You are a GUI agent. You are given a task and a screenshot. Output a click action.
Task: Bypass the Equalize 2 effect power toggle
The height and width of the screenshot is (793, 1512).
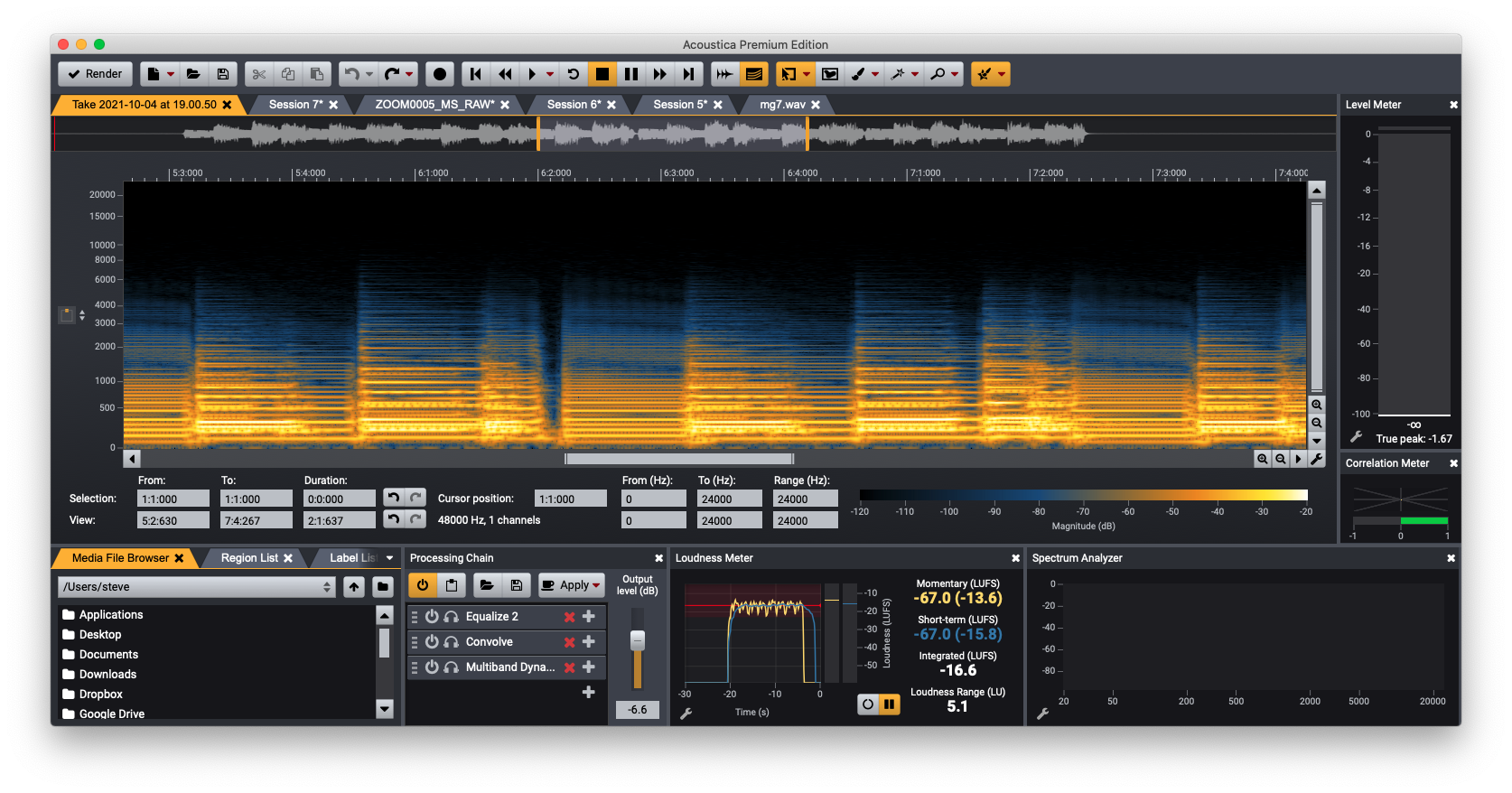click(x=432, y=617)
